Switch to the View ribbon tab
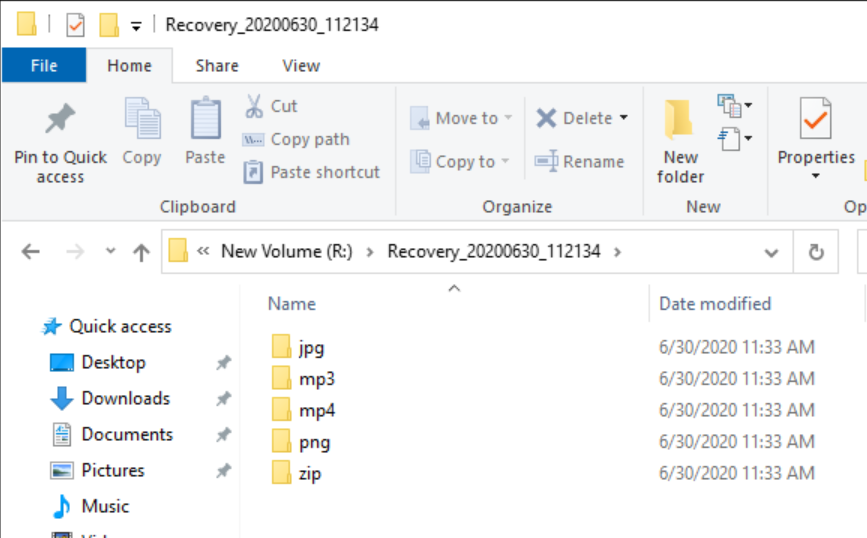The width and height of the screenshot is (867, 538). coord(301,66)
